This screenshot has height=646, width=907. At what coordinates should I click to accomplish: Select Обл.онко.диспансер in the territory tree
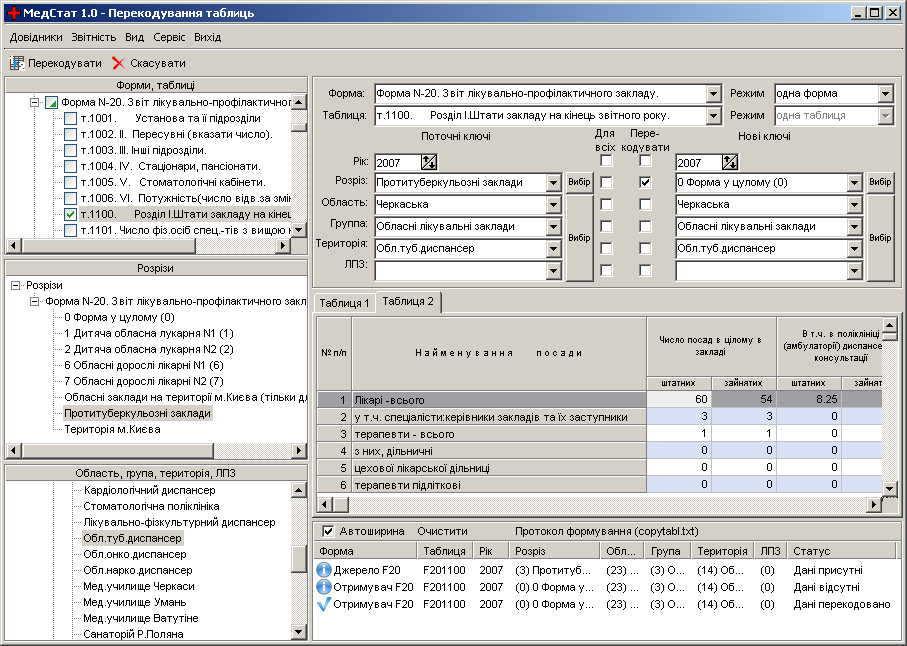pyautogui.click(x=135, y=554)
